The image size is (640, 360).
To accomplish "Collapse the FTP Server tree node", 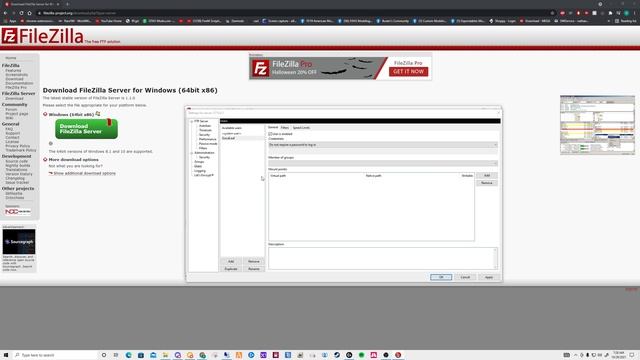I will tap(191, 121).
